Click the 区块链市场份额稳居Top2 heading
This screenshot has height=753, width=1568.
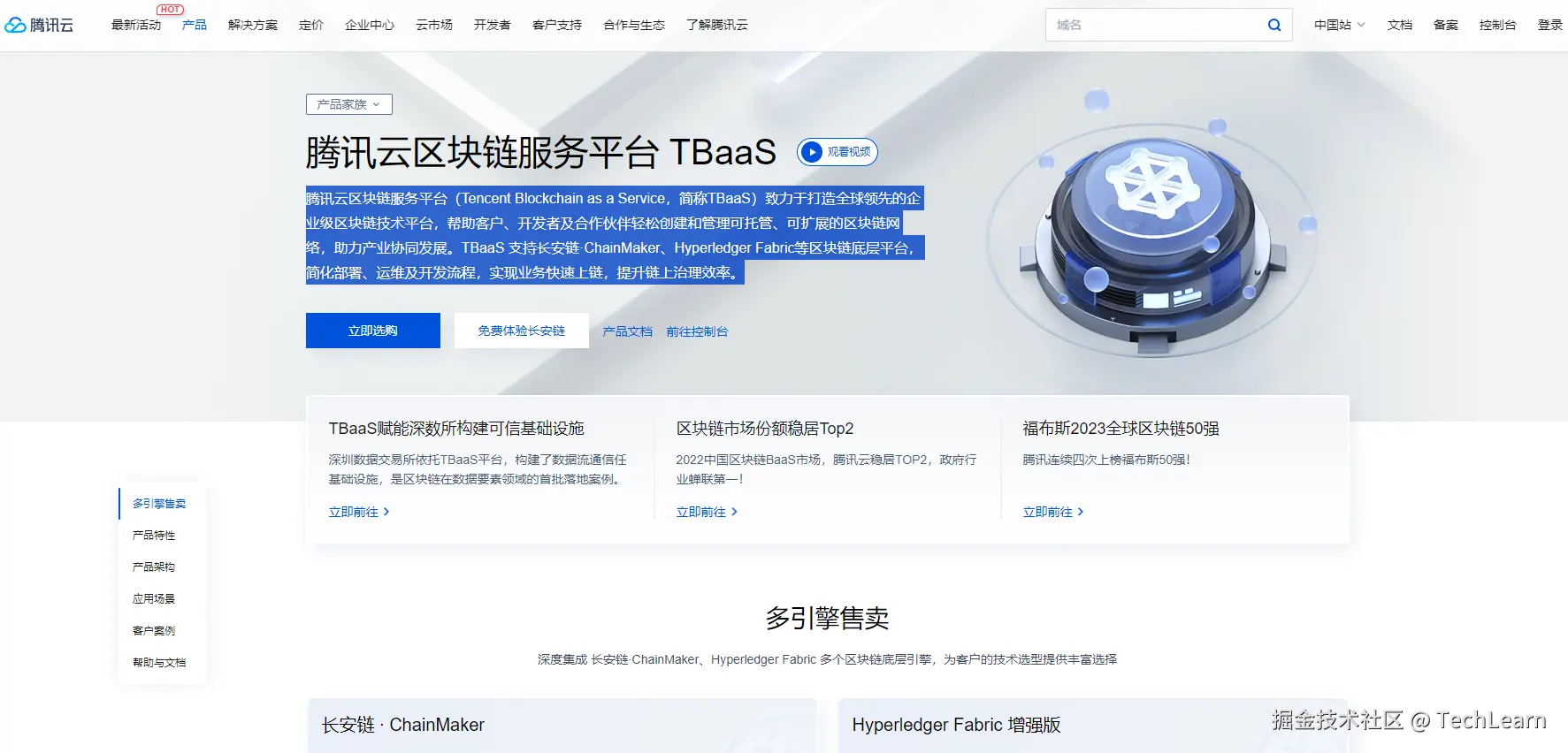point(765,429)
